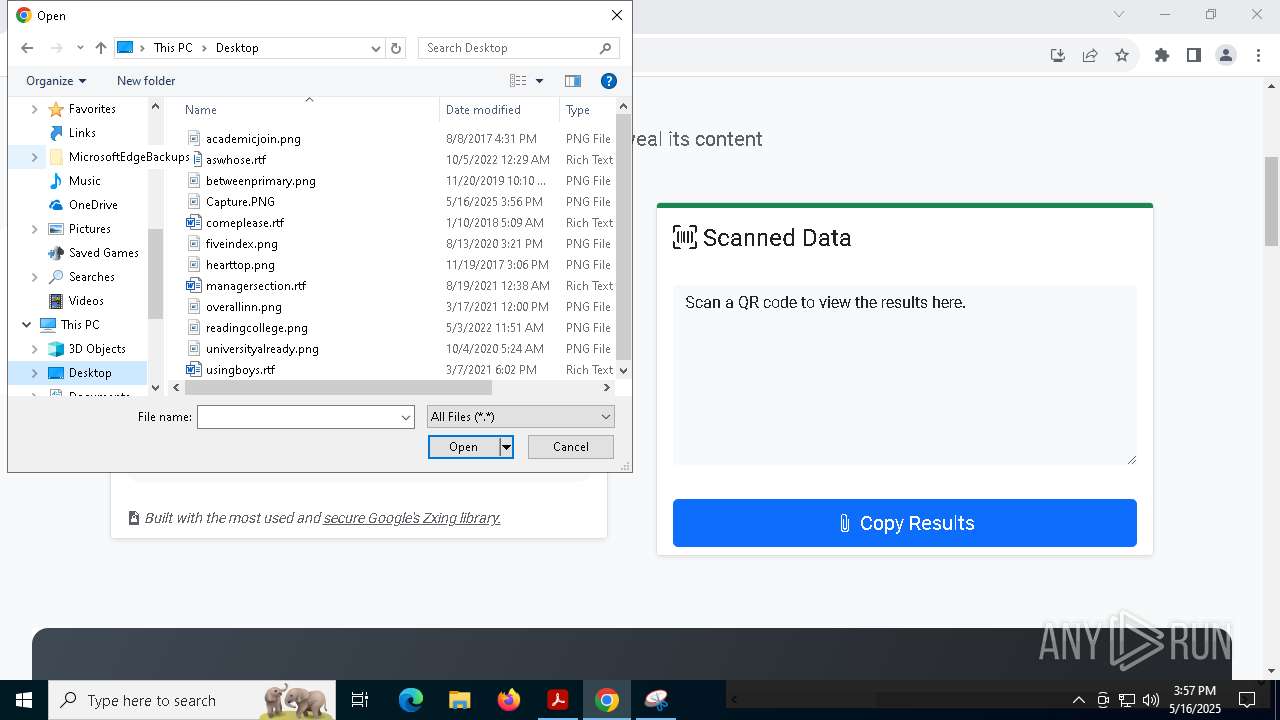Expand the Searches tree node
Viewport: 1280px width, 720px height.
click(35, 277)
